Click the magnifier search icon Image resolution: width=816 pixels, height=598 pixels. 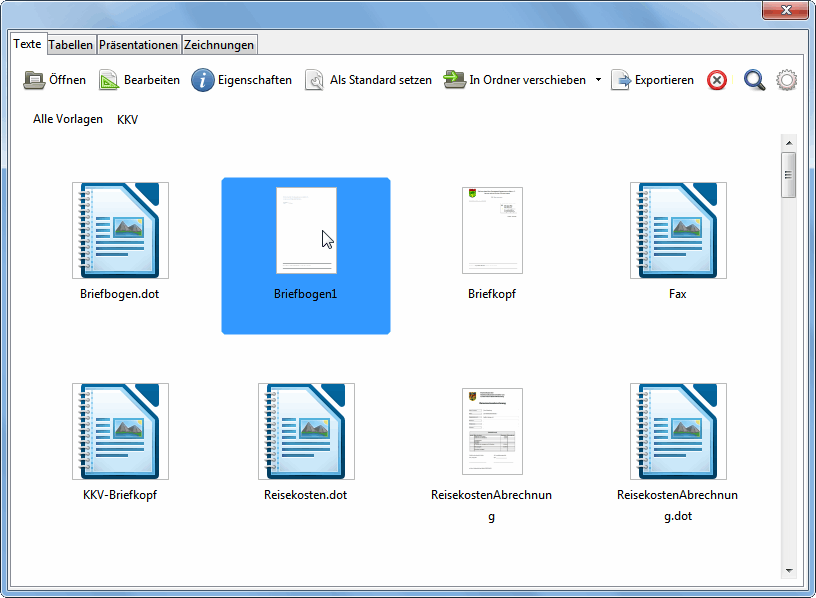point(754,81)
